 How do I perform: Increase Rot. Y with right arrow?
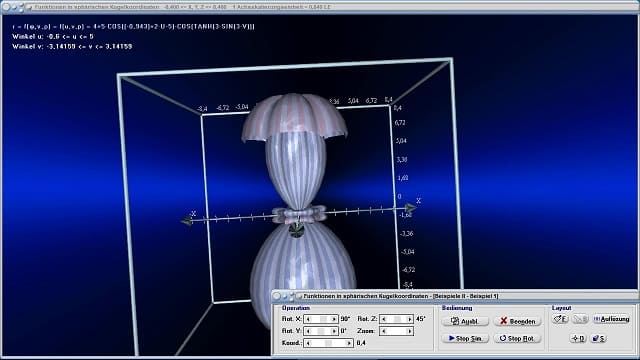pyautogui.click(x=334, y=331)
